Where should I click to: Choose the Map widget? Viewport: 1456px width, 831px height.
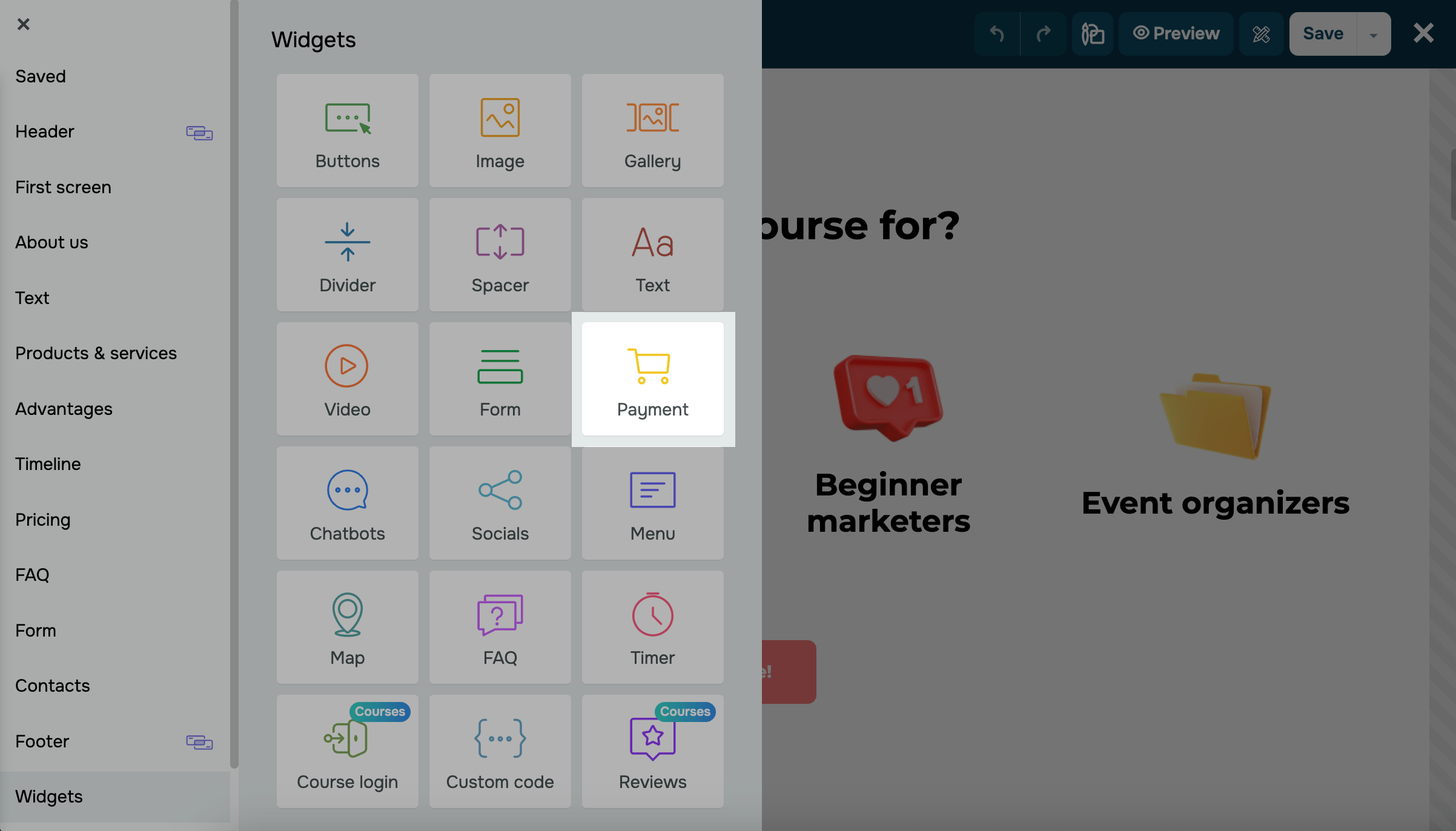click(x=347, y=627)
